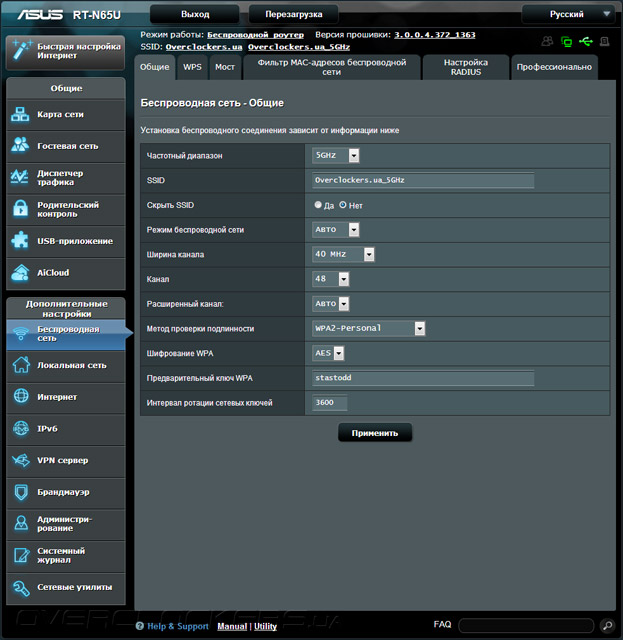Image resolution: width=623 pixels, height=640 pixels.
Task: Click the Overclockers.ua SSID link
Action: coord(204,47)
